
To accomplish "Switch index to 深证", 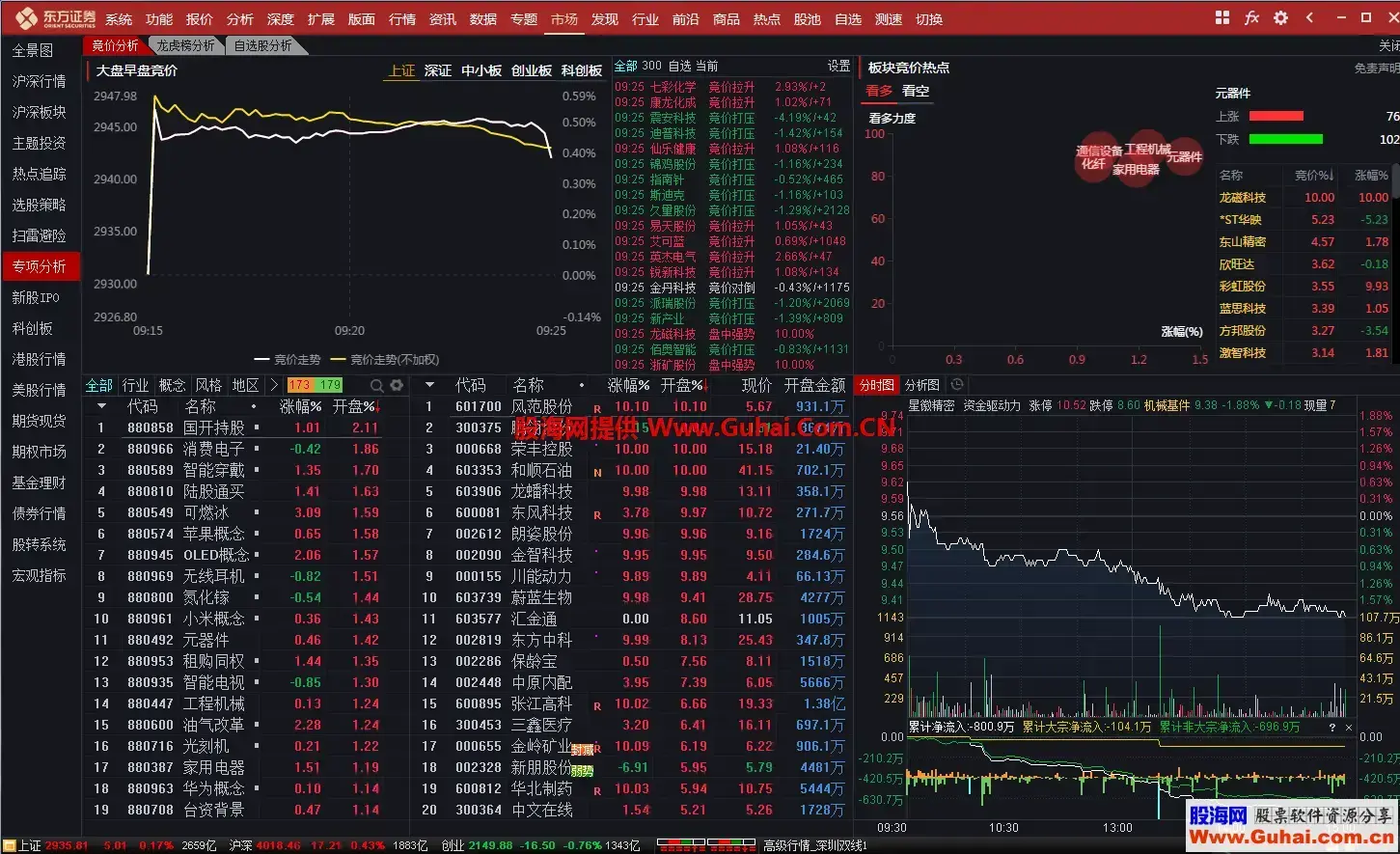I will (438, 70).
